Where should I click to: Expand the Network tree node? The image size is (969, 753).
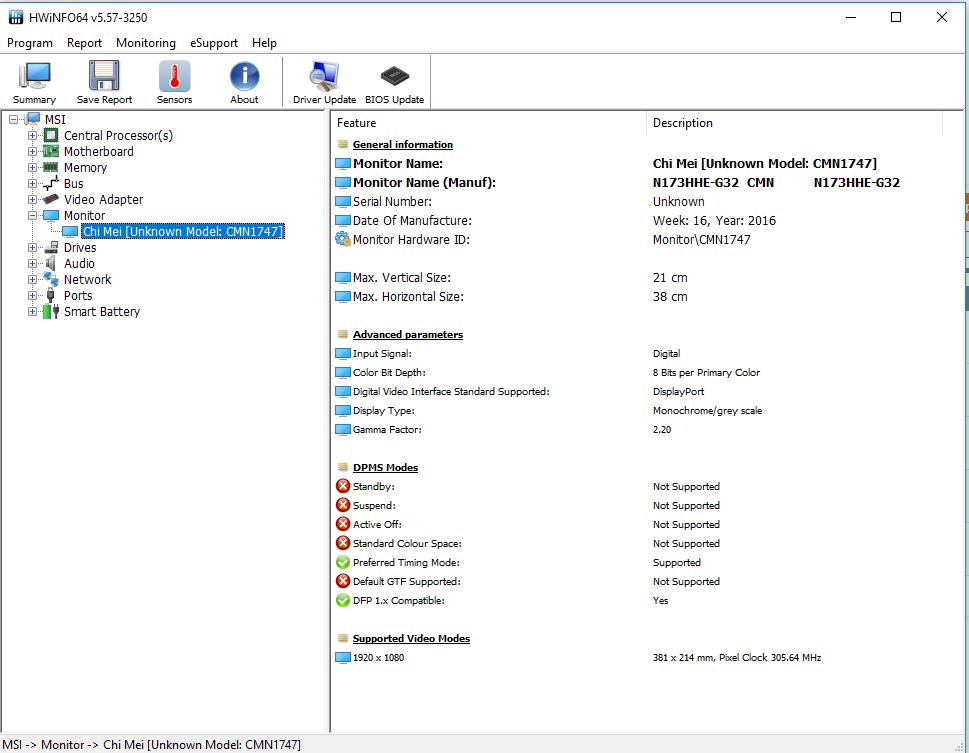(x=32, y=279)
